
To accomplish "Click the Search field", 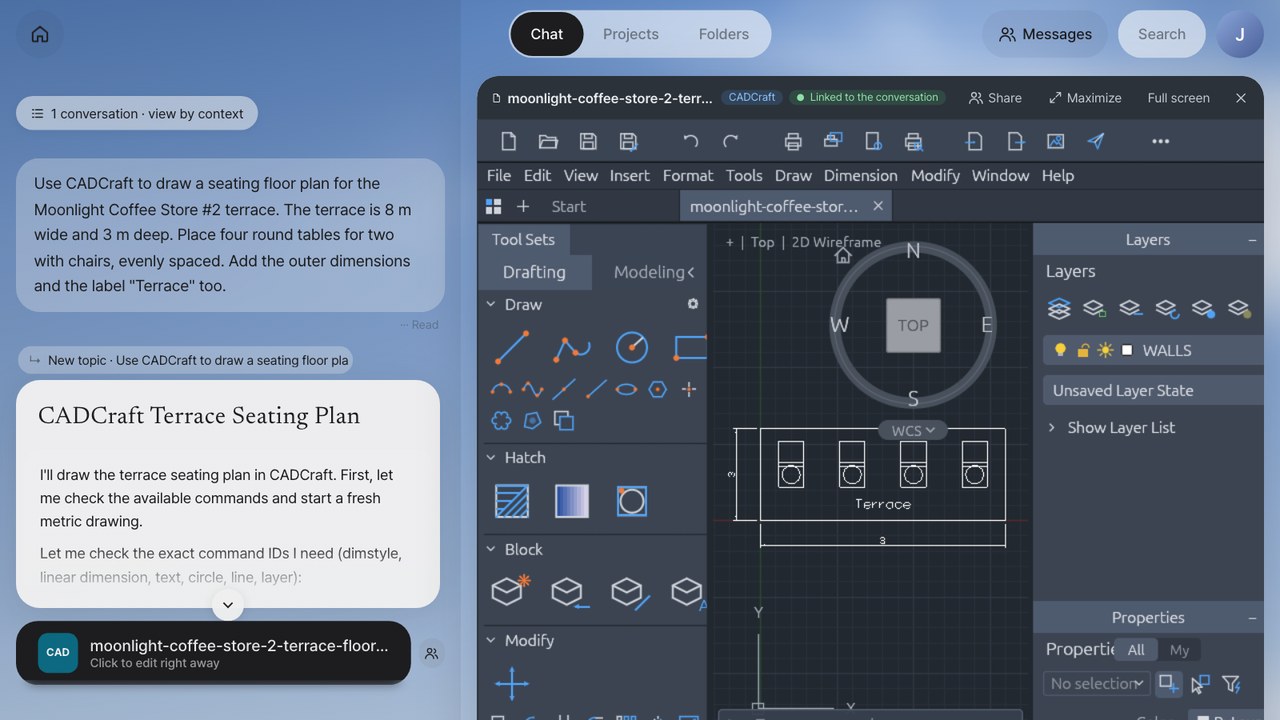I will click(x=1161, y=34).
